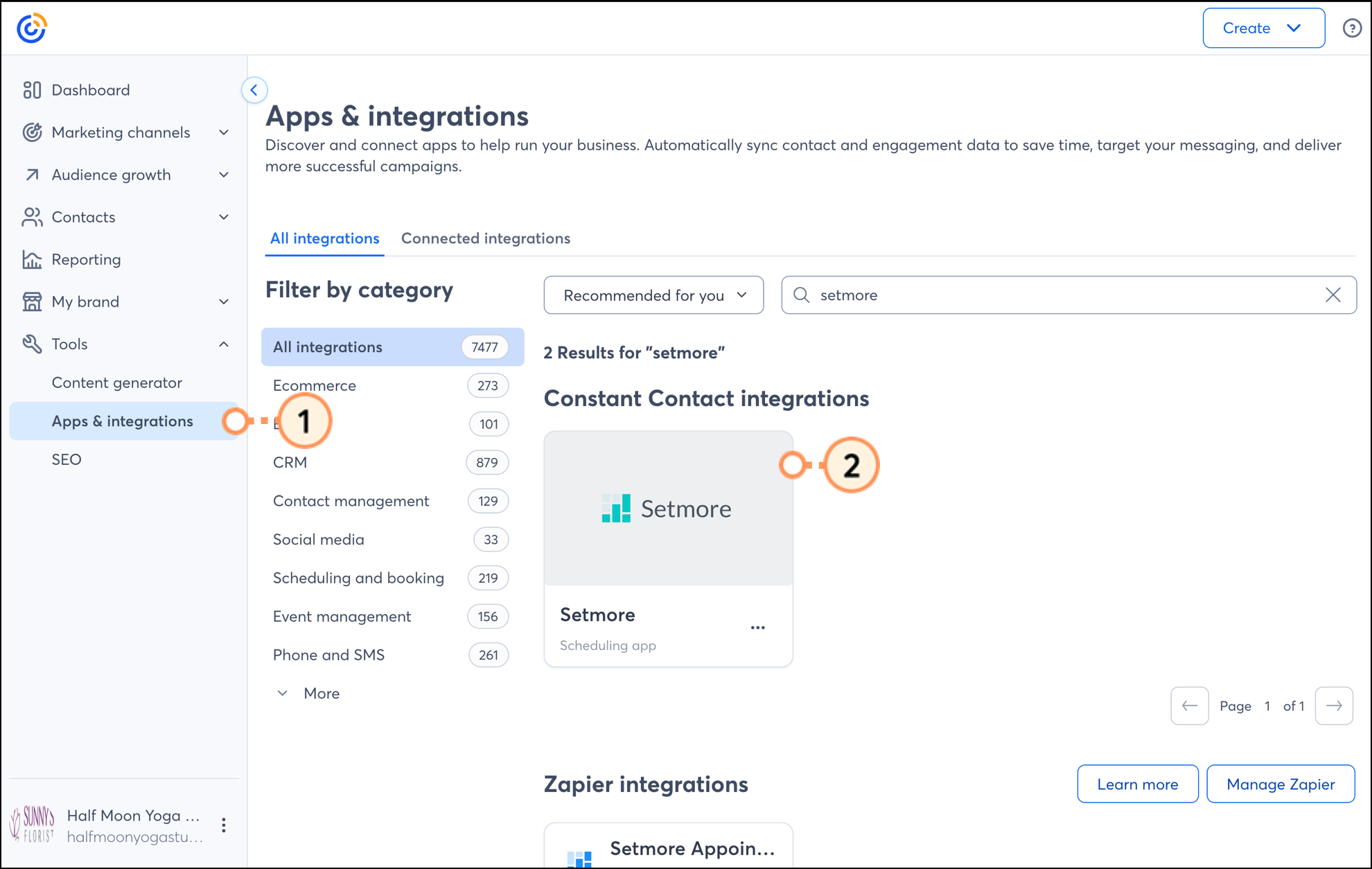Click the Audience growth arrow icon

[32, 175]
